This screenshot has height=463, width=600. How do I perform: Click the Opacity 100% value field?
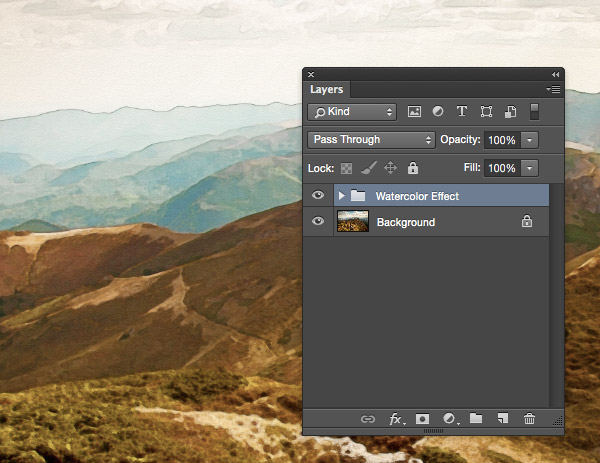[502, 140]
